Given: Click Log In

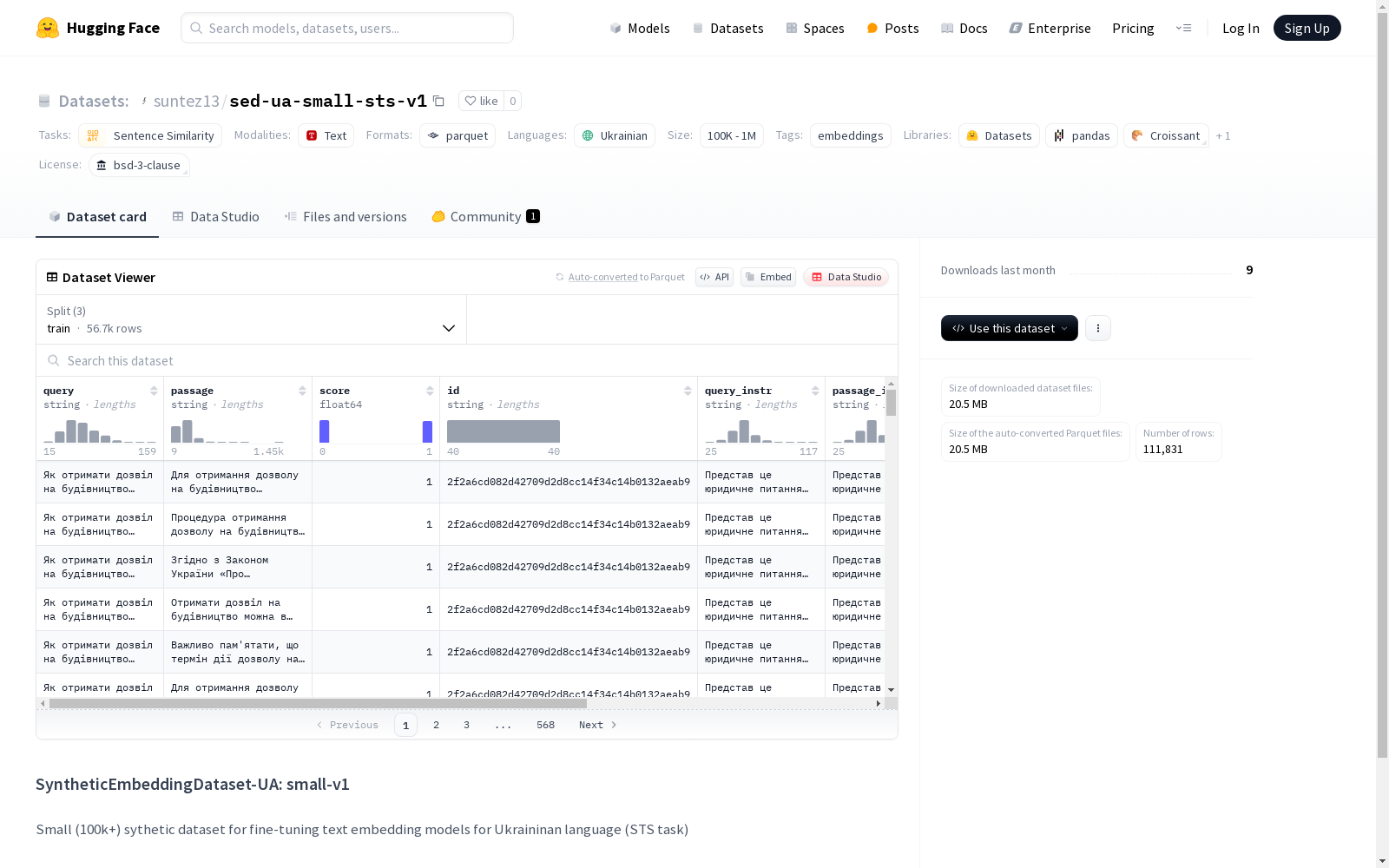Looking at the screenshot, I should [x=1241, y=28].
